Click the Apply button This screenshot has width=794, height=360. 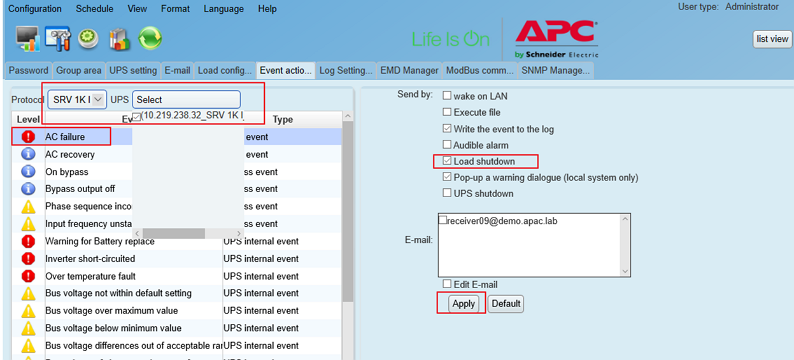463,303
